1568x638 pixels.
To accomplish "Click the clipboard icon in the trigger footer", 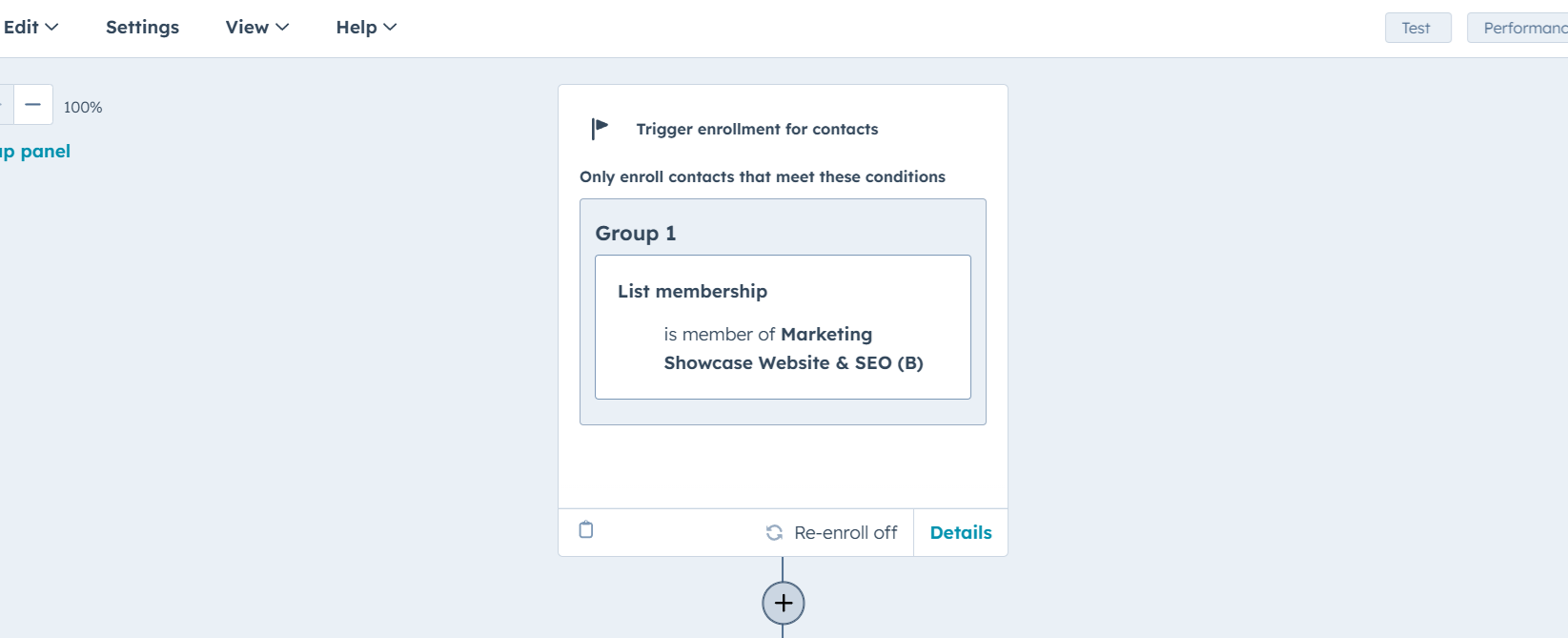I will (585, 529).
